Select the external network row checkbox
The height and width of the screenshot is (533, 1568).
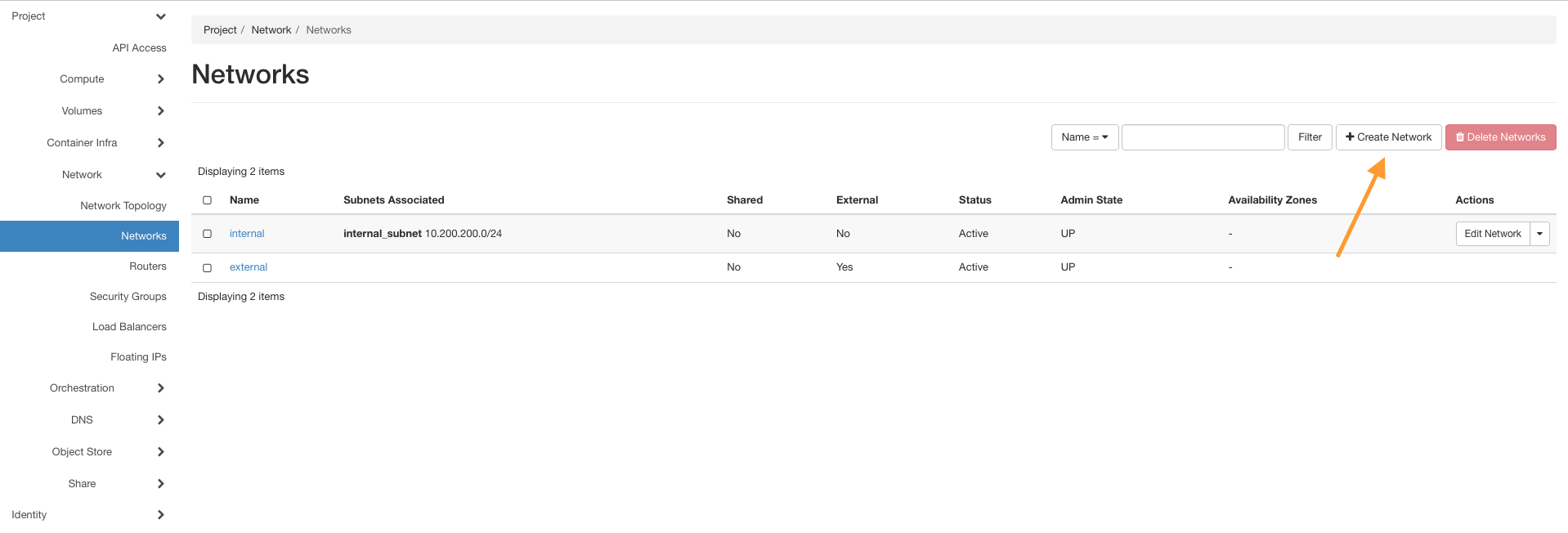[208, 268]
